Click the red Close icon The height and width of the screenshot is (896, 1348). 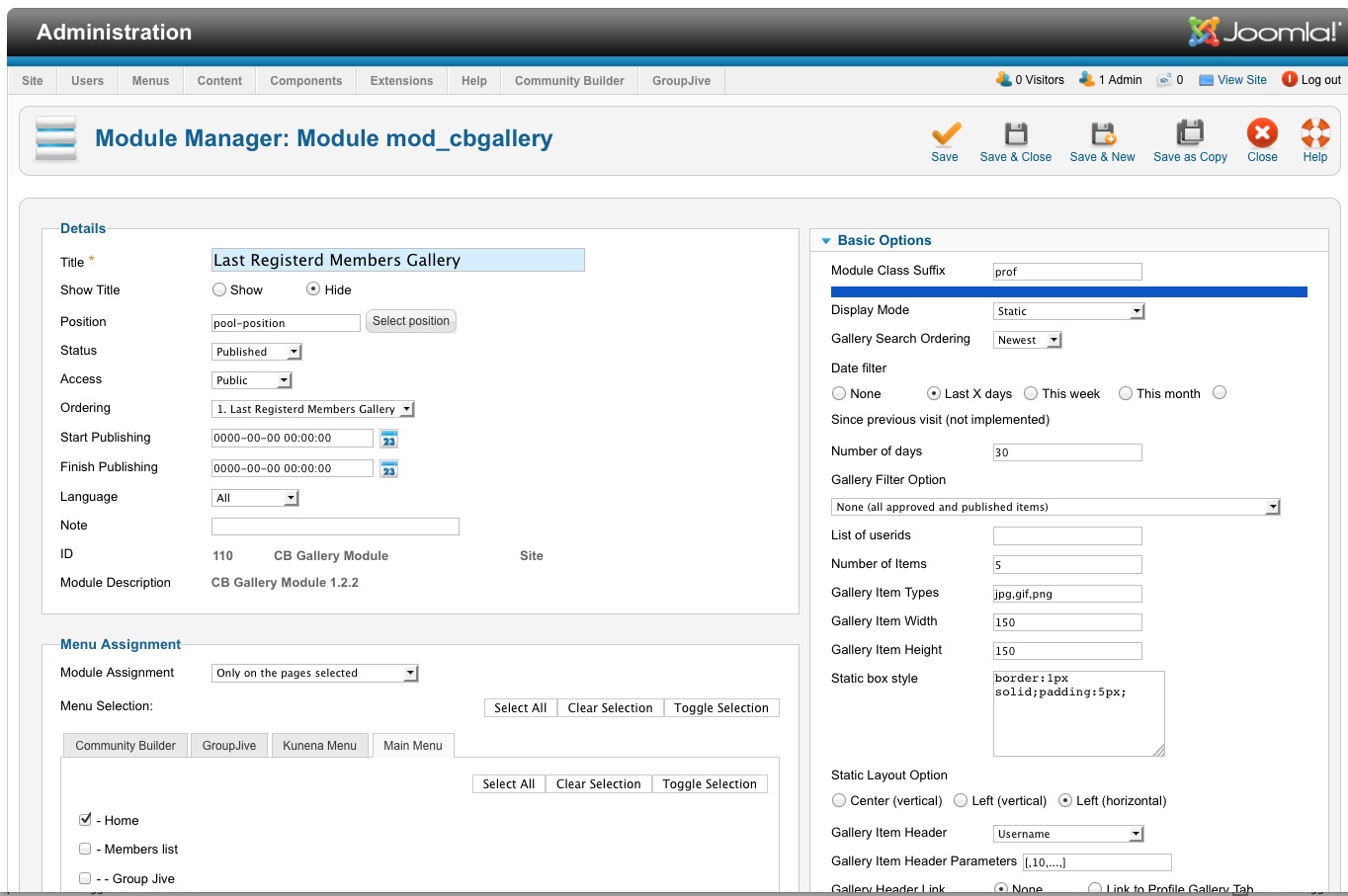1262,132
